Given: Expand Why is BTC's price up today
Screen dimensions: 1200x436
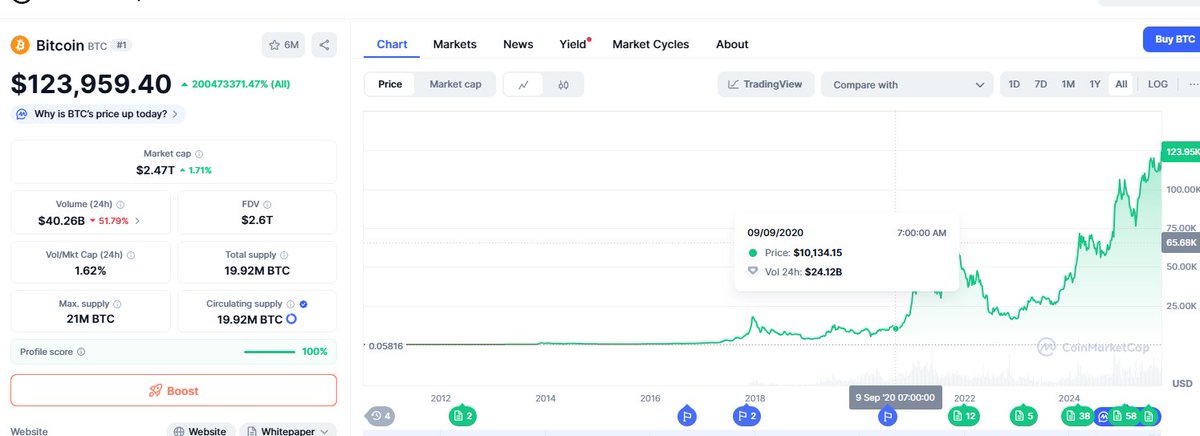Looking at the screenshot, I should pos(98,114).
